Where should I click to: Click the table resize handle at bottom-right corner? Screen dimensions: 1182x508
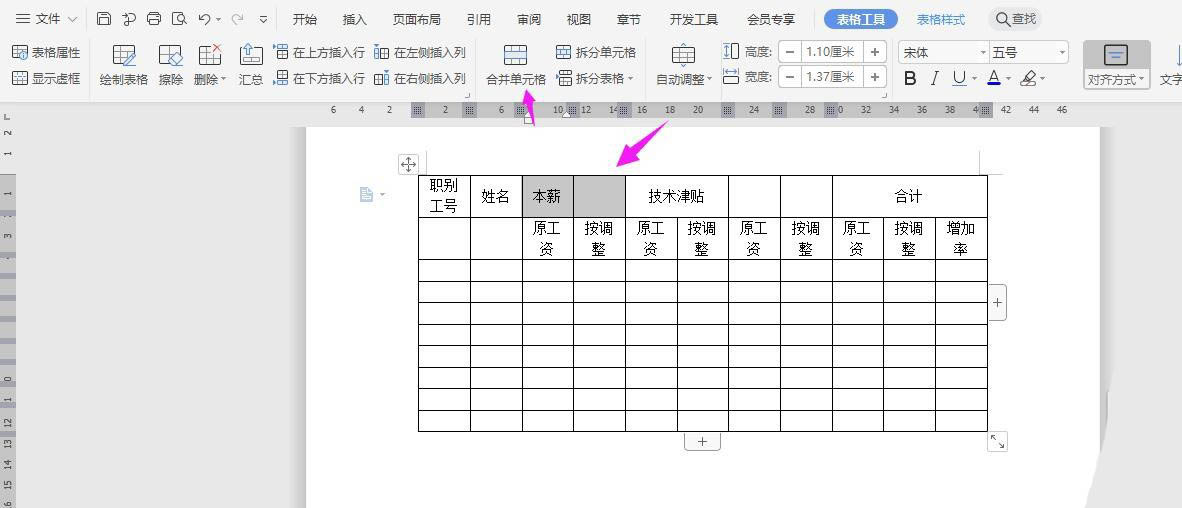[x=997, y=442]
